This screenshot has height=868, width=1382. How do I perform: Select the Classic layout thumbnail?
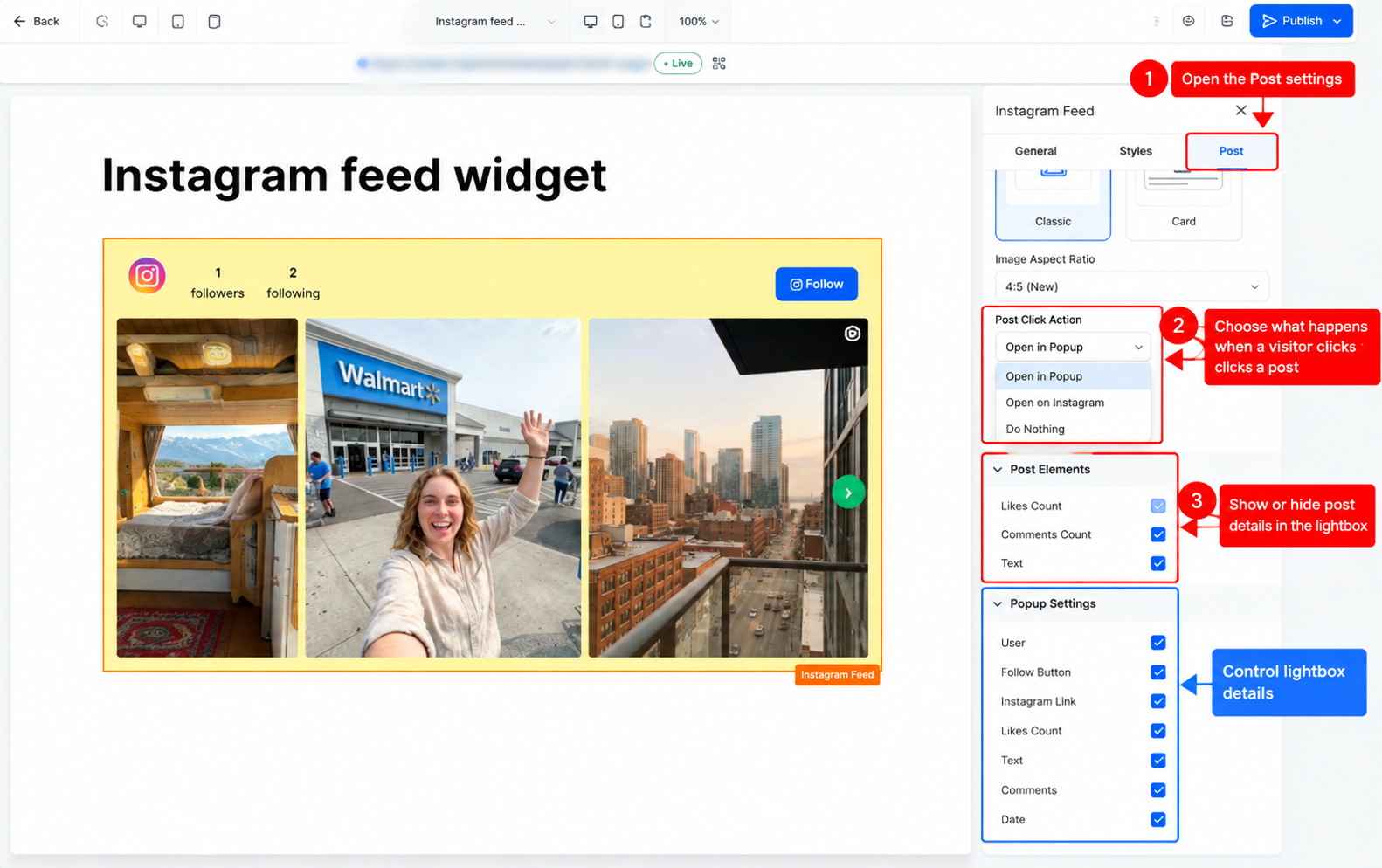[x=1053, y=205]
